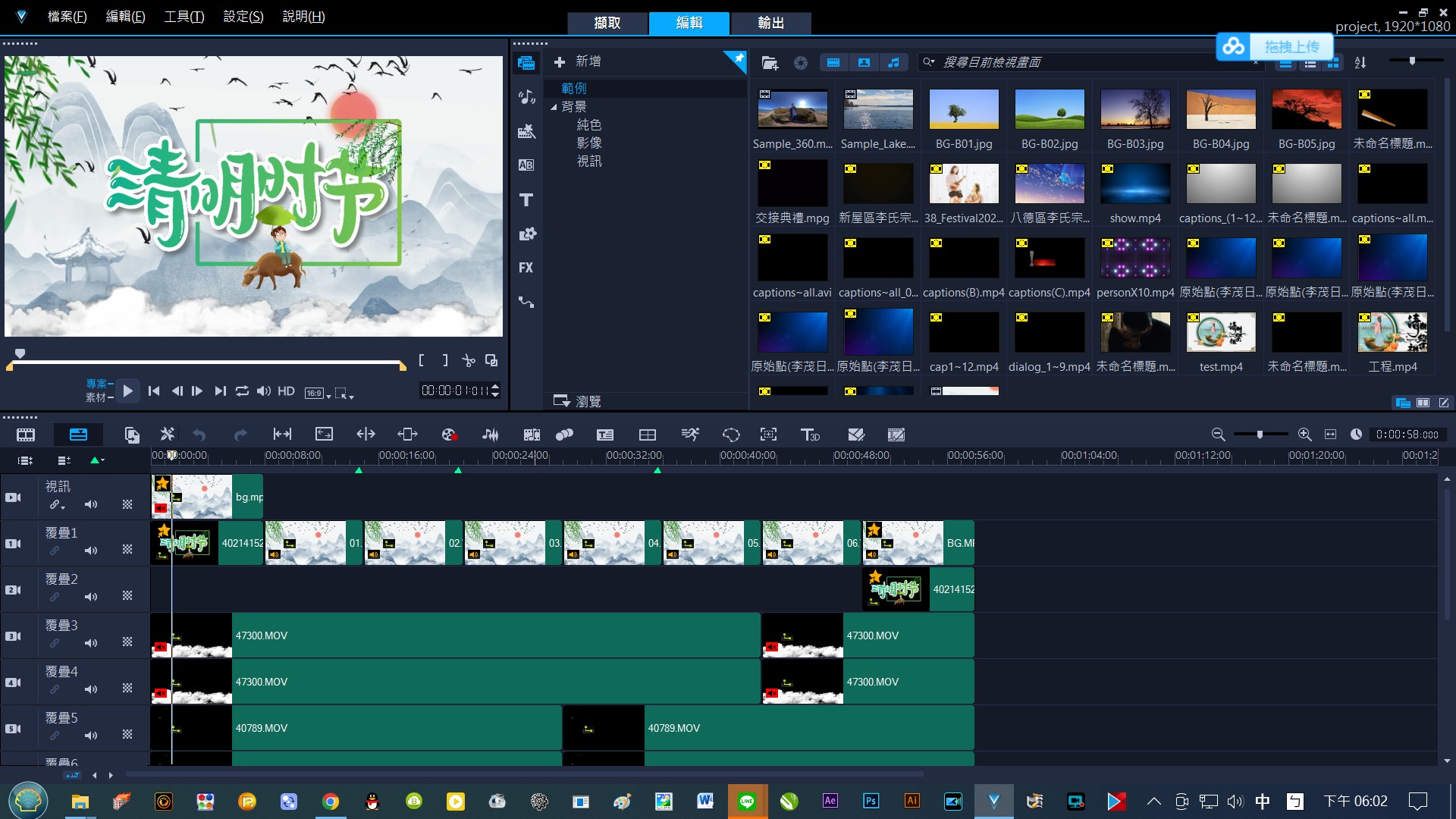Open the customize toolbar tools icon
This screenshot has height=819, width=1456.
[167, 435]
